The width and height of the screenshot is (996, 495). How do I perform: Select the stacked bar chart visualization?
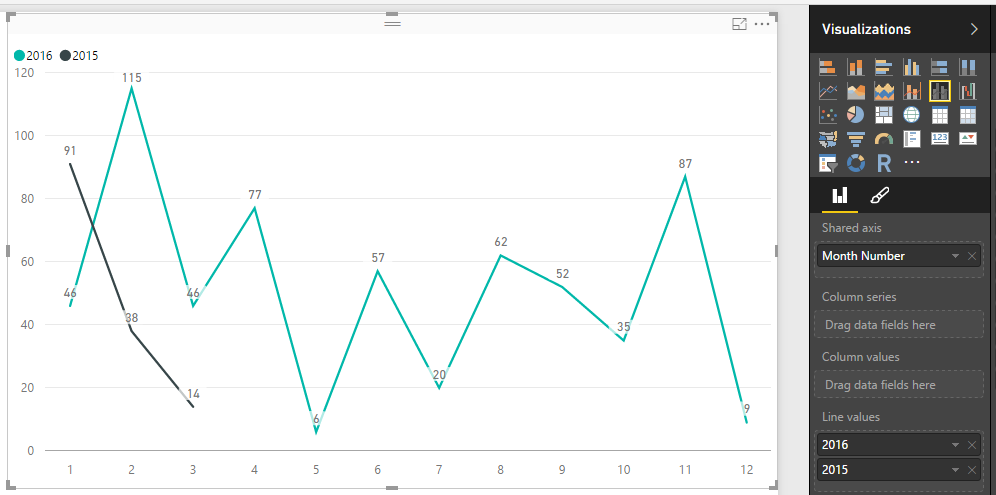click(x=828, y=67)
